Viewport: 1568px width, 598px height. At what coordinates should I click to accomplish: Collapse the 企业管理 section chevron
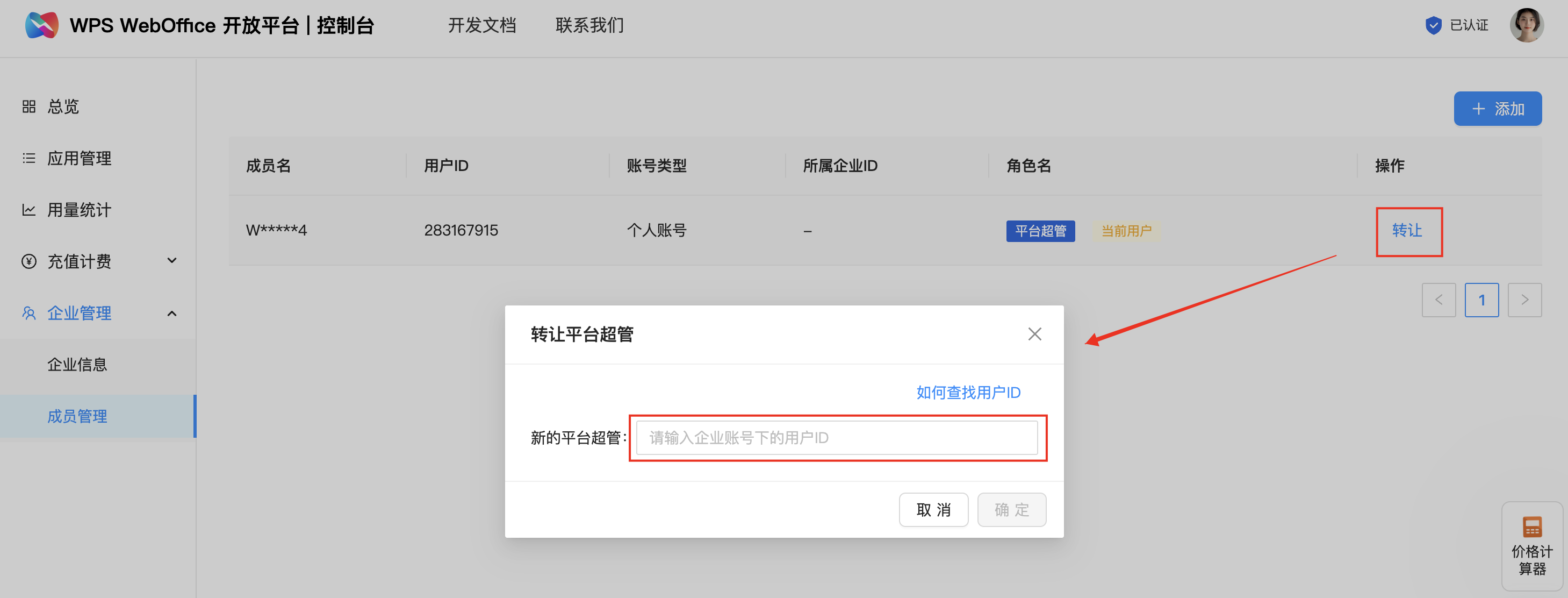pos(172,312)
